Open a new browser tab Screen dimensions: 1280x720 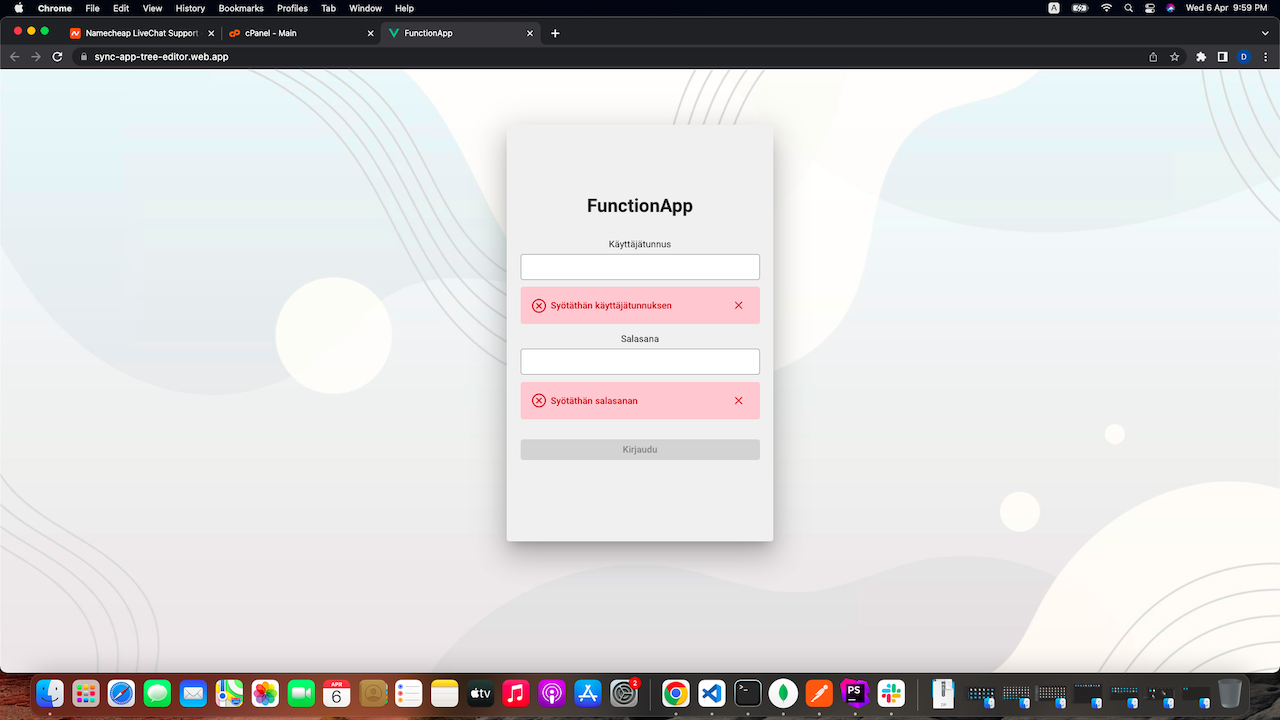[x=556, y=33]
